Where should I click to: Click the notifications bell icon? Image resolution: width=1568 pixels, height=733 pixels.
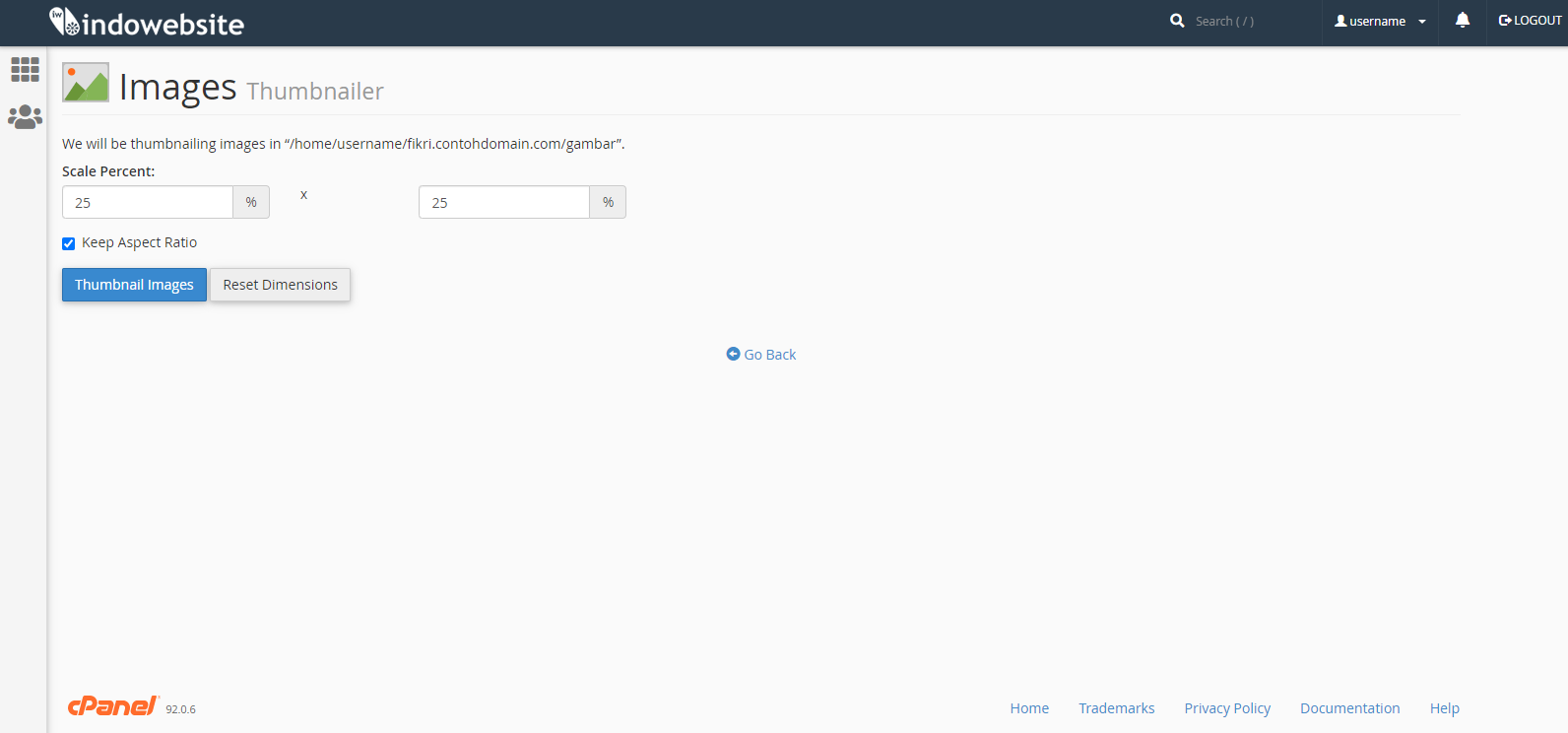[x=1463, y=21]
